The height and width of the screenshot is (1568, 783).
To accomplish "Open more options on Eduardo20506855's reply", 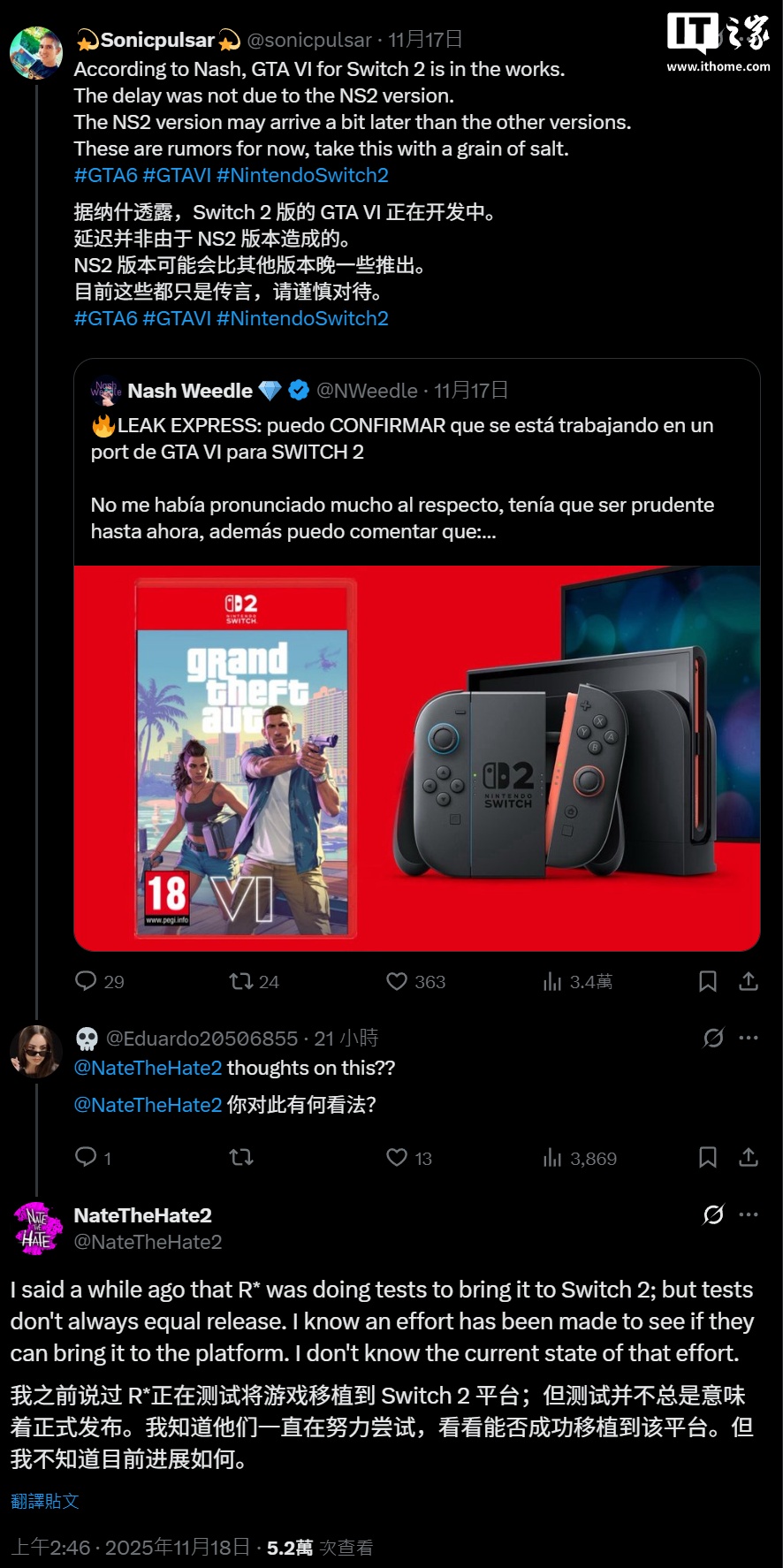I will click(x=749, y=1038).
